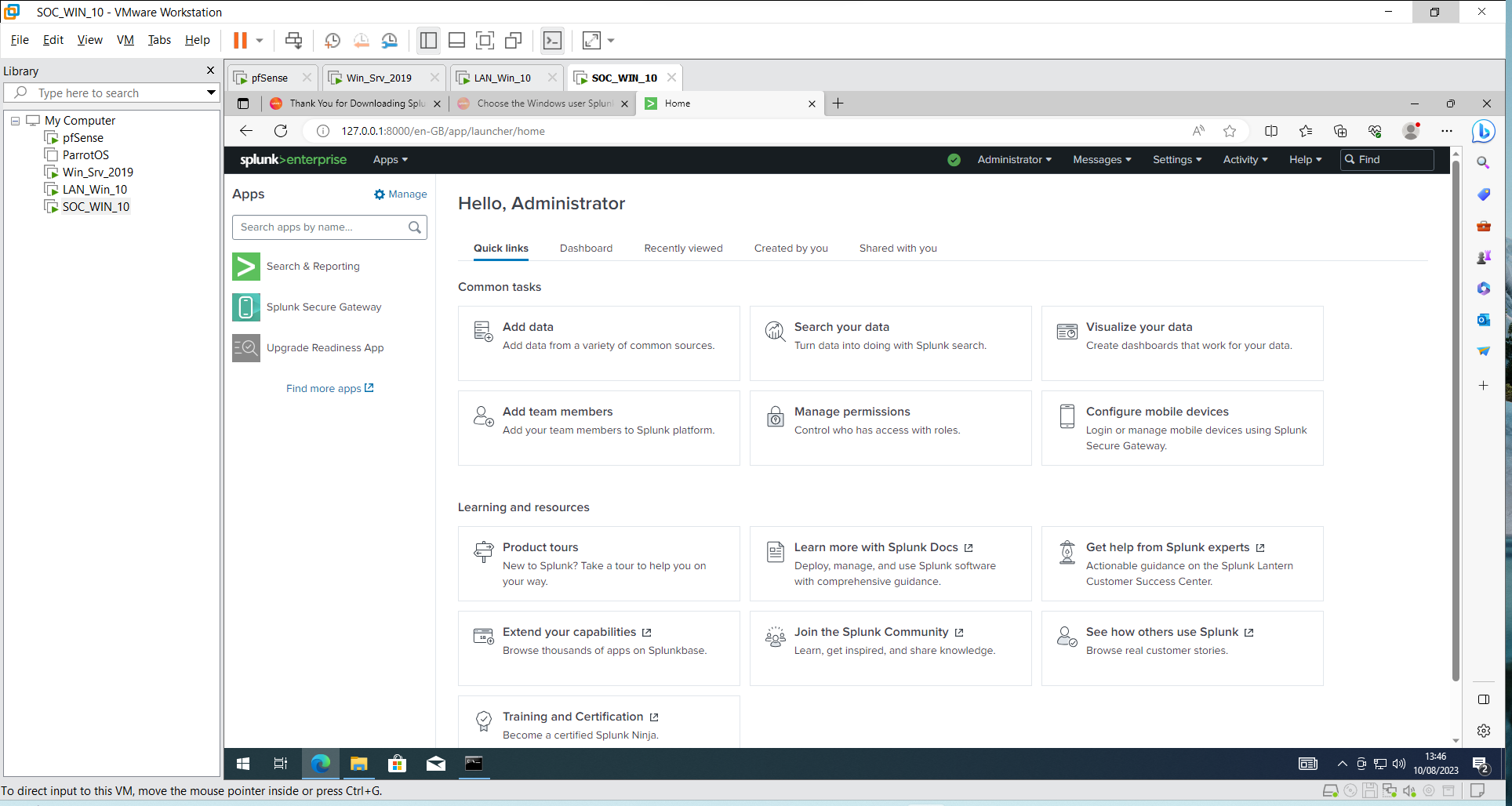The image size is (1512, 806).
Task: Open the Outlook icon in Edge sidebar
Action: [x=1483, y=320]
